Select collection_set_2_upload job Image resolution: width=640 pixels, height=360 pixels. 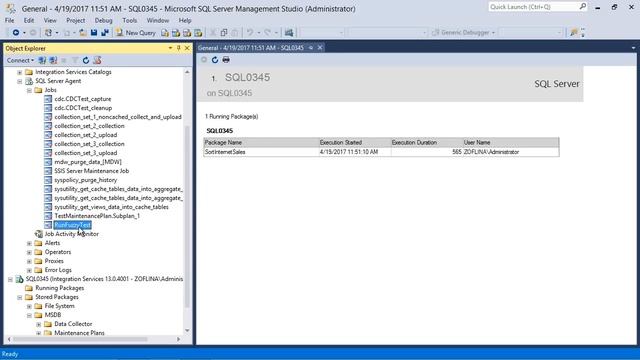[x=86, y=135]
